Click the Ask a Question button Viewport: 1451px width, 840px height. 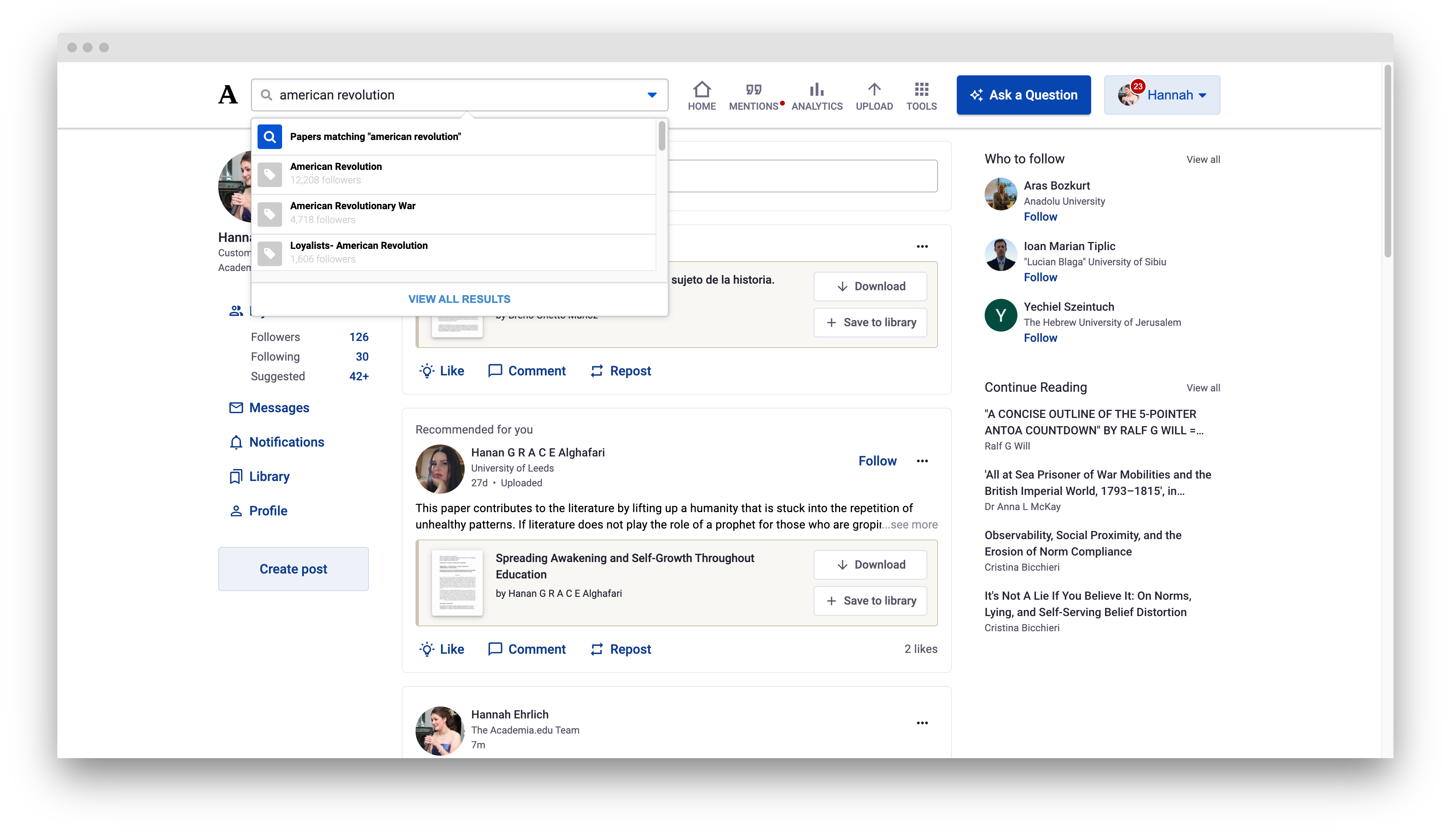tap(1024, 95)
